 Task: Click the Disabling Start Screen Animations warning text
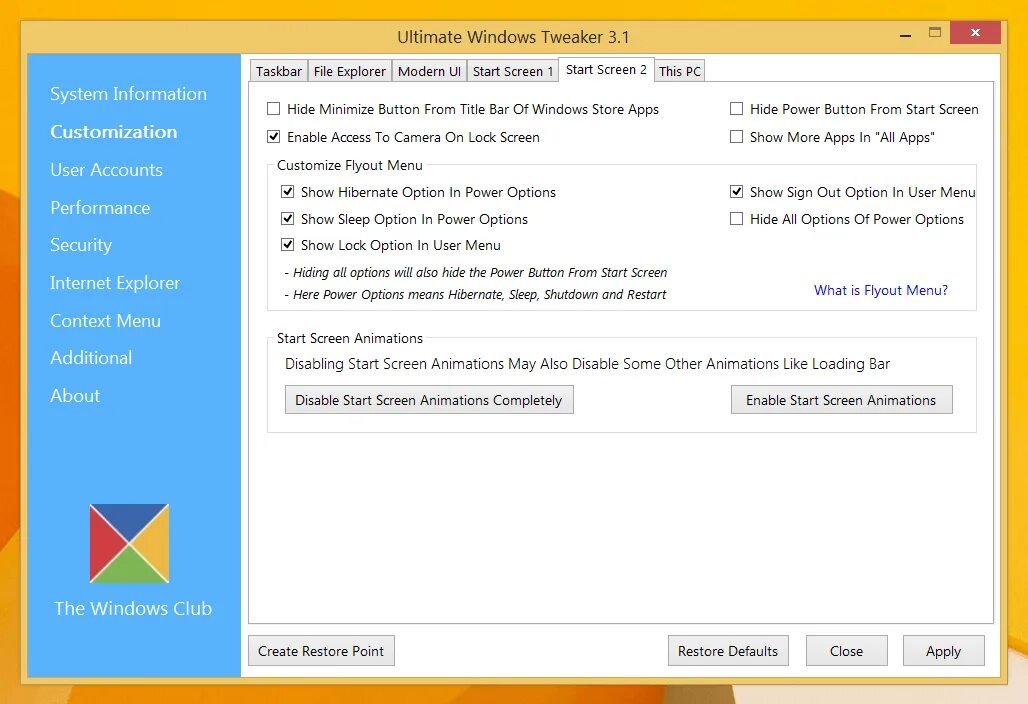click(x=587, y=364)
